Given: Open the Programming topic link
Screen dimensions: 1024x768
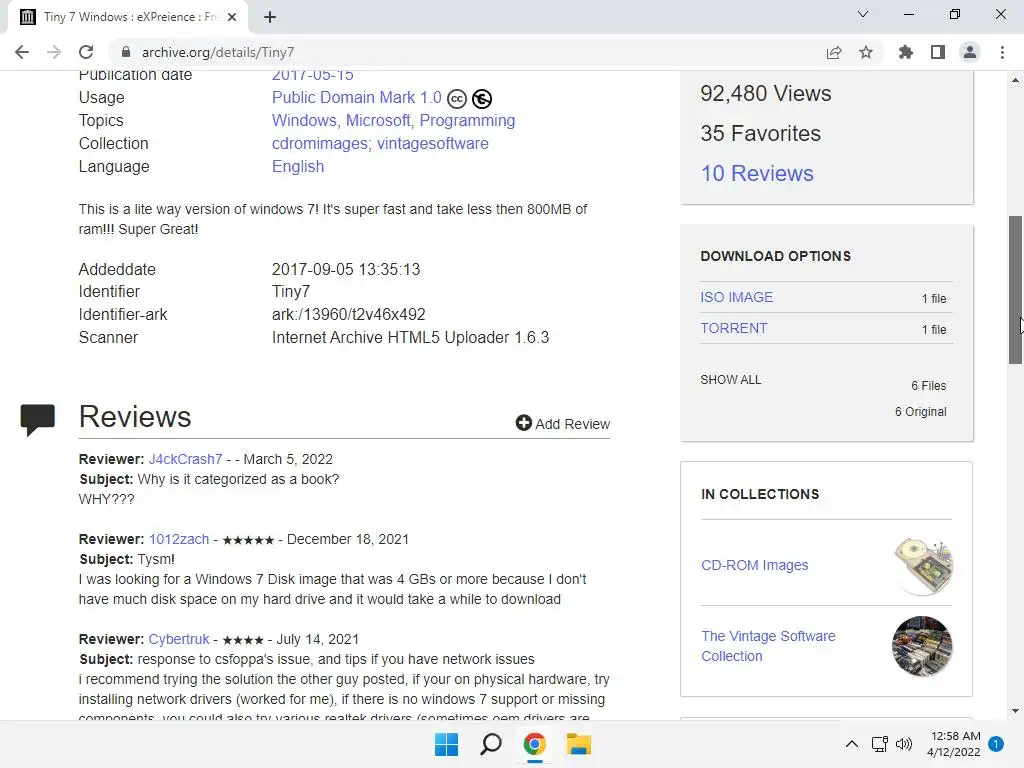Looking at the screenshot, I should (x=467, y=120).
